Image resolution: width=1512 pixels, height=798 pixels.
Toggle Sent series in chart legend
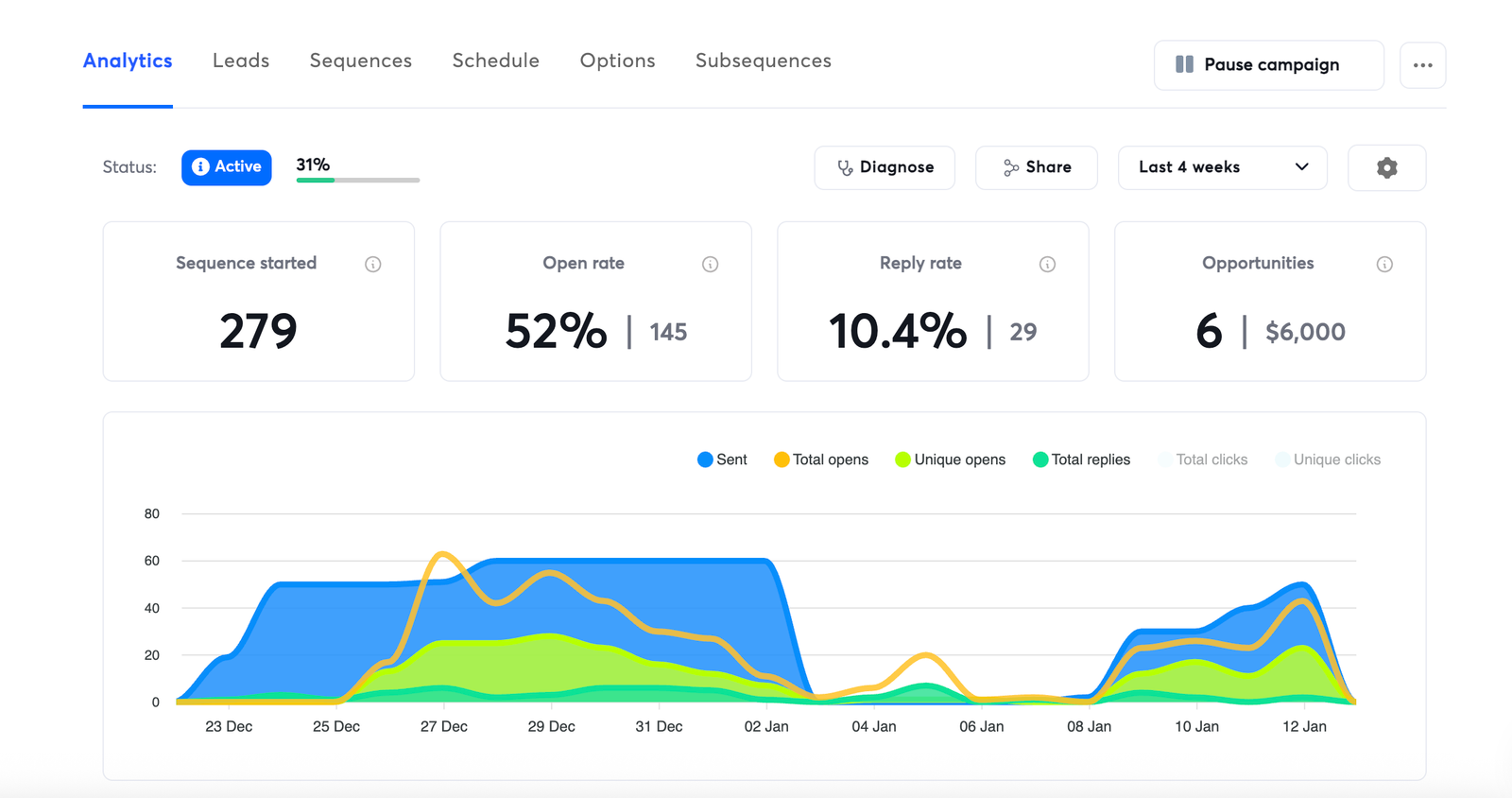[x=722, y=460]
